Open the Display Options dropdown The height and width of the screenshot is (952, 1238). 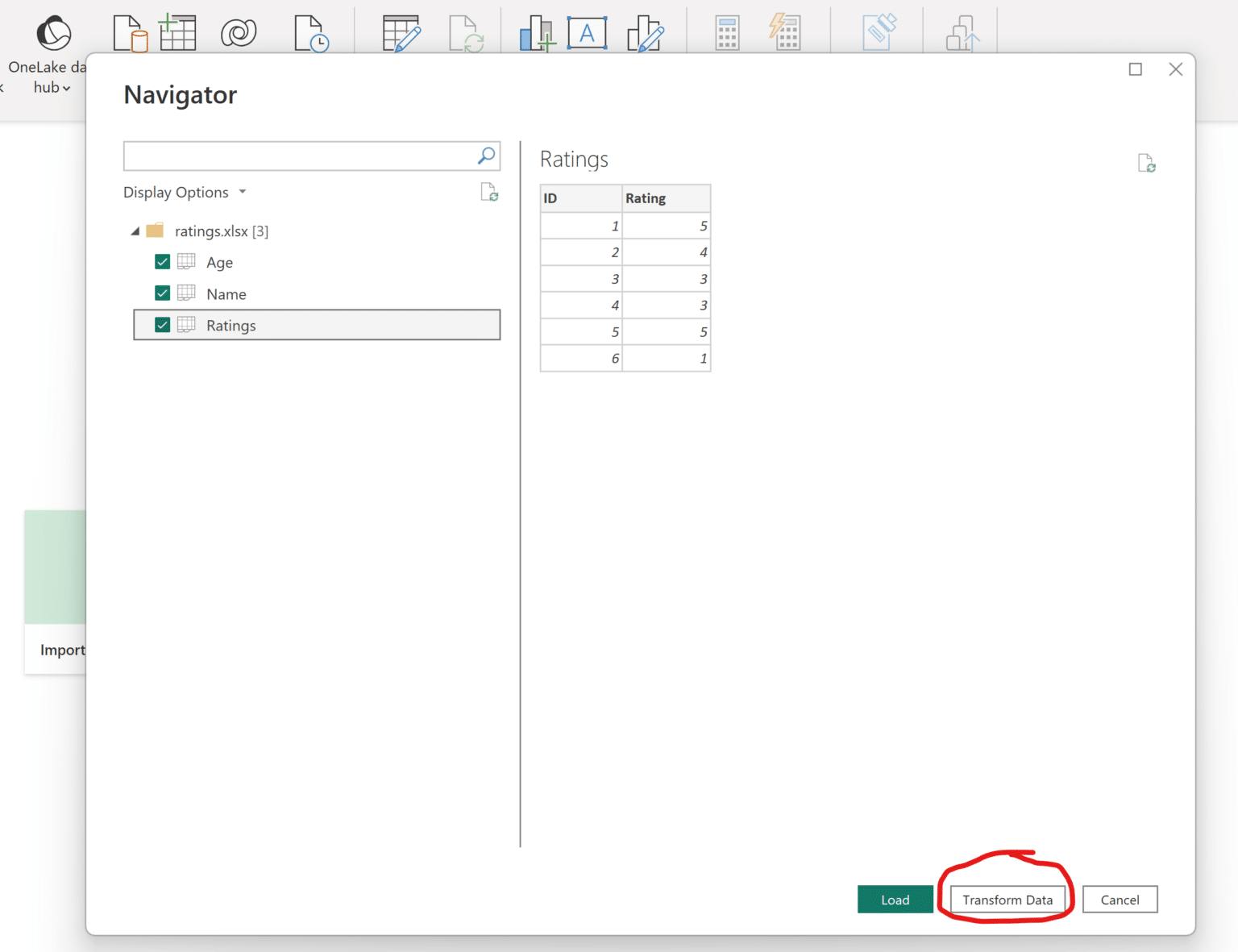pyautogui.click(x=185, y=192)
